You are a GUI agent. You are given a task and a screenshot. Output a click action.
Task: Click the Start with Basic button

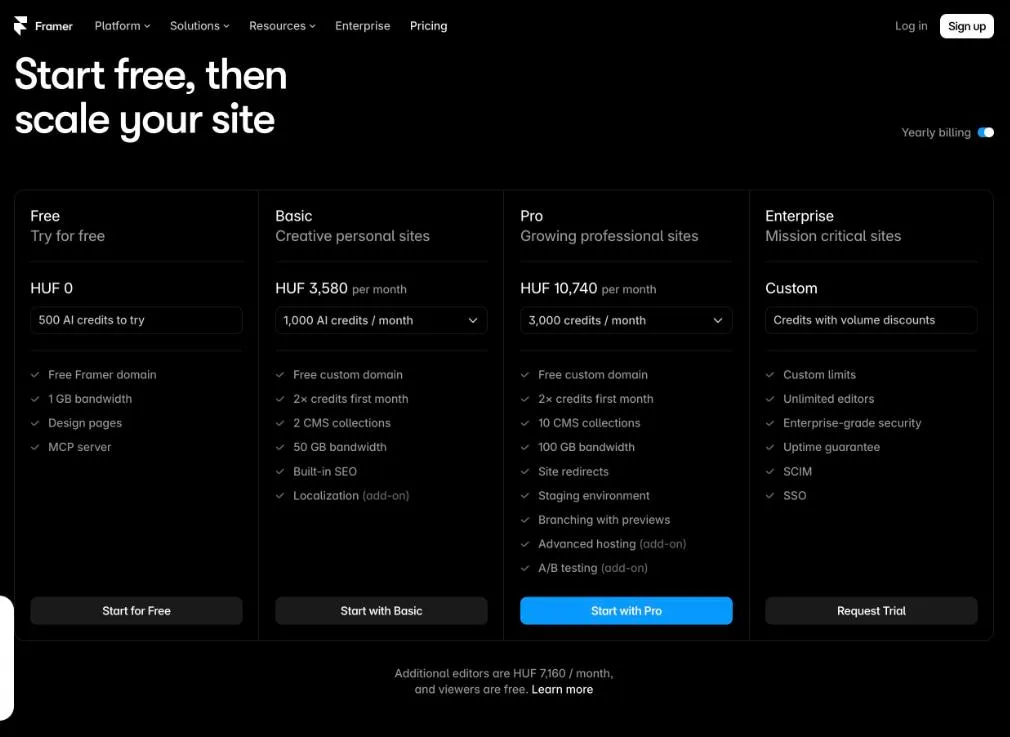point(381,611)
